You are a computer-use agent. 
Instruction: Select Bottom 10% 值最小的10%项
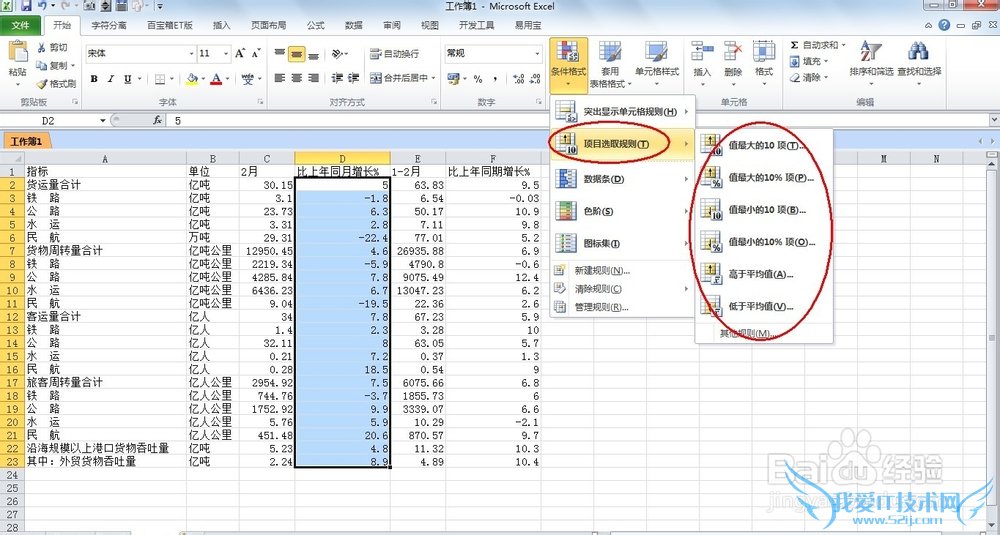764,242
